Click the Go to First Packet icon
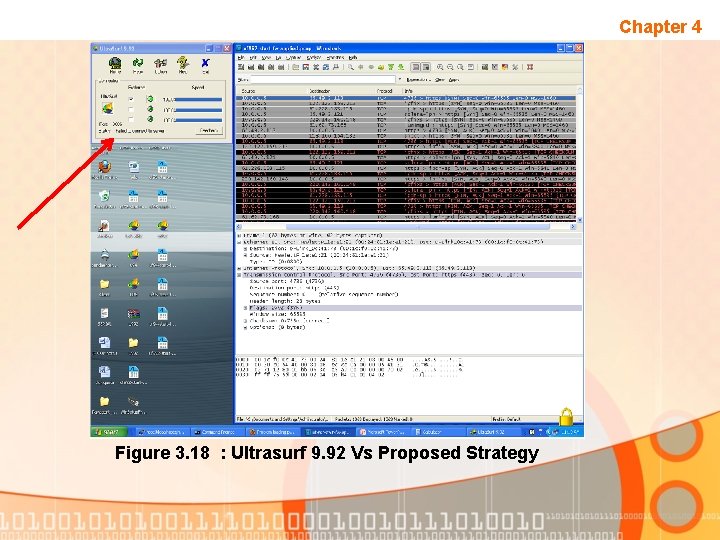720x540 pixels. (391, 67)
